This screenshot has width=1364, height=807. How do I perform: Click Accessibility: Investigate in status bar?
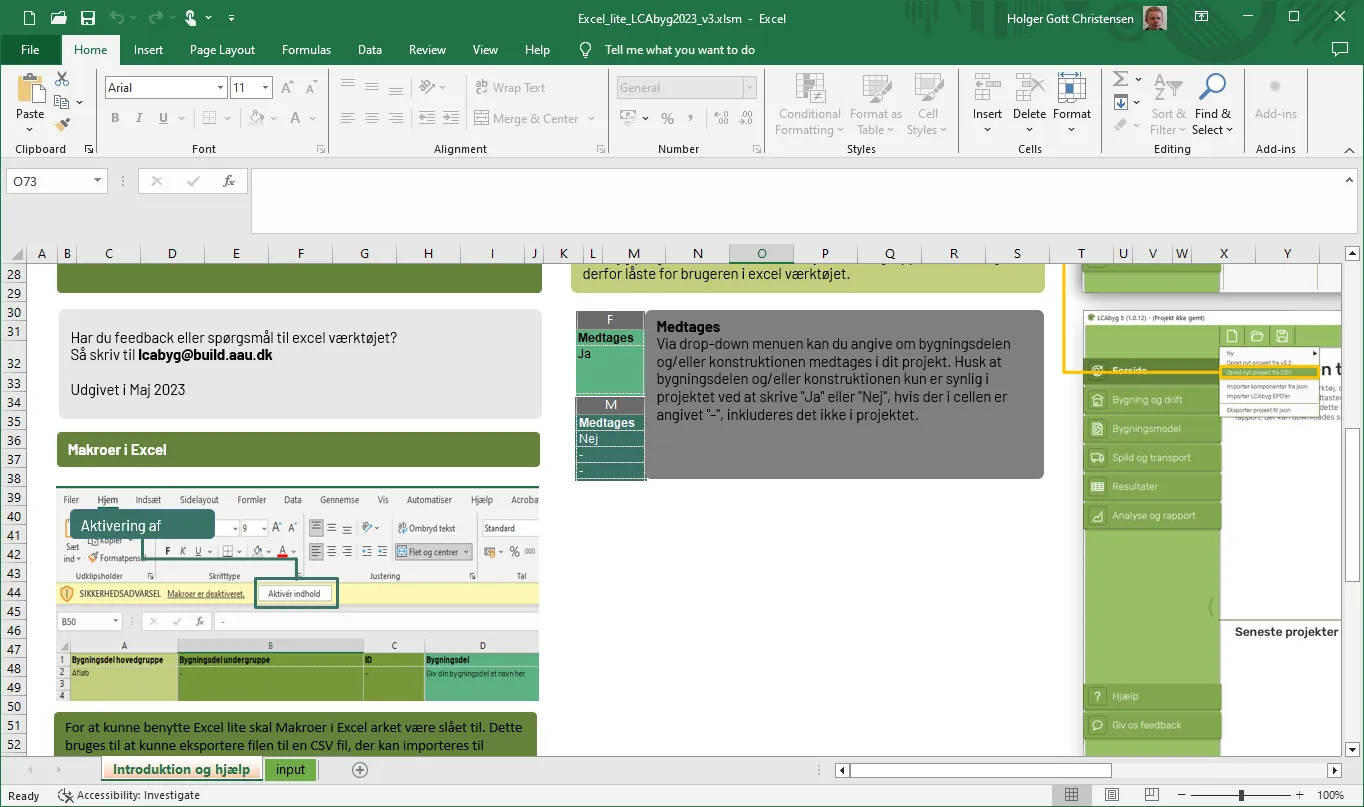(129, 795)
